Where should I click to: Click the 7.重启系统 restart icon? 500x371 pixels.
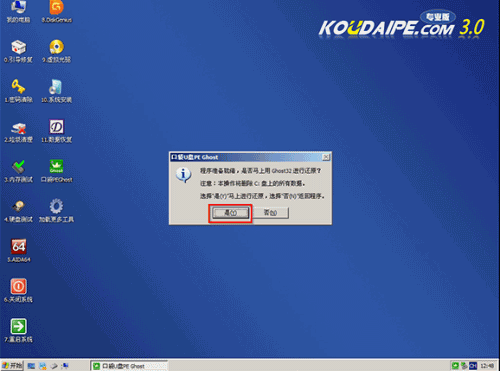click(18, 331)
